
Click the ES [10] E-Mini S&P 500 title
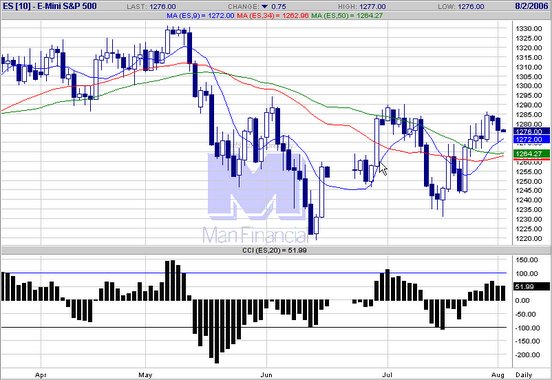tap(50, 6)
